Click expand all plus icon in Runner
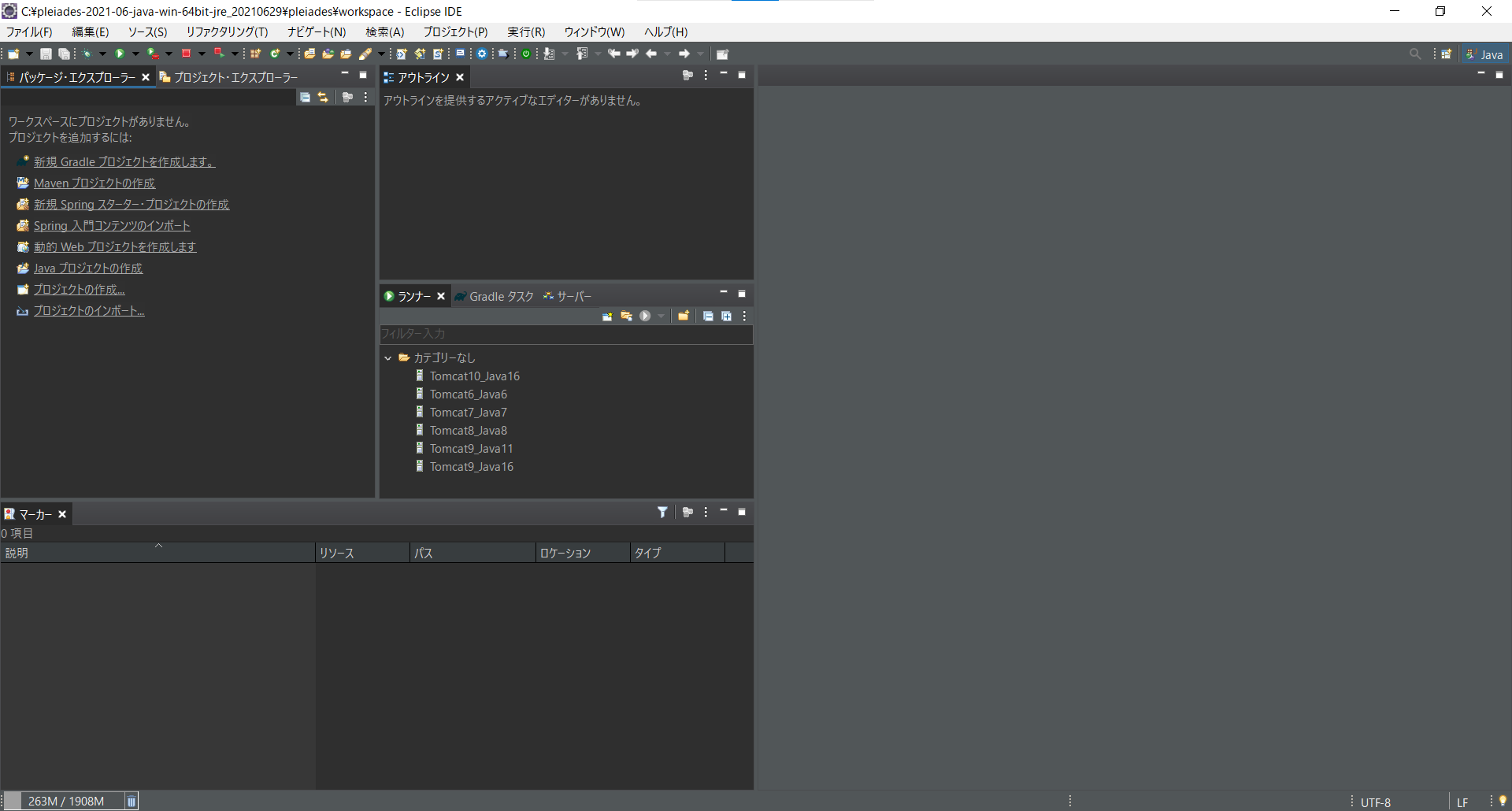1512x811 pixels. click(726, 316)
